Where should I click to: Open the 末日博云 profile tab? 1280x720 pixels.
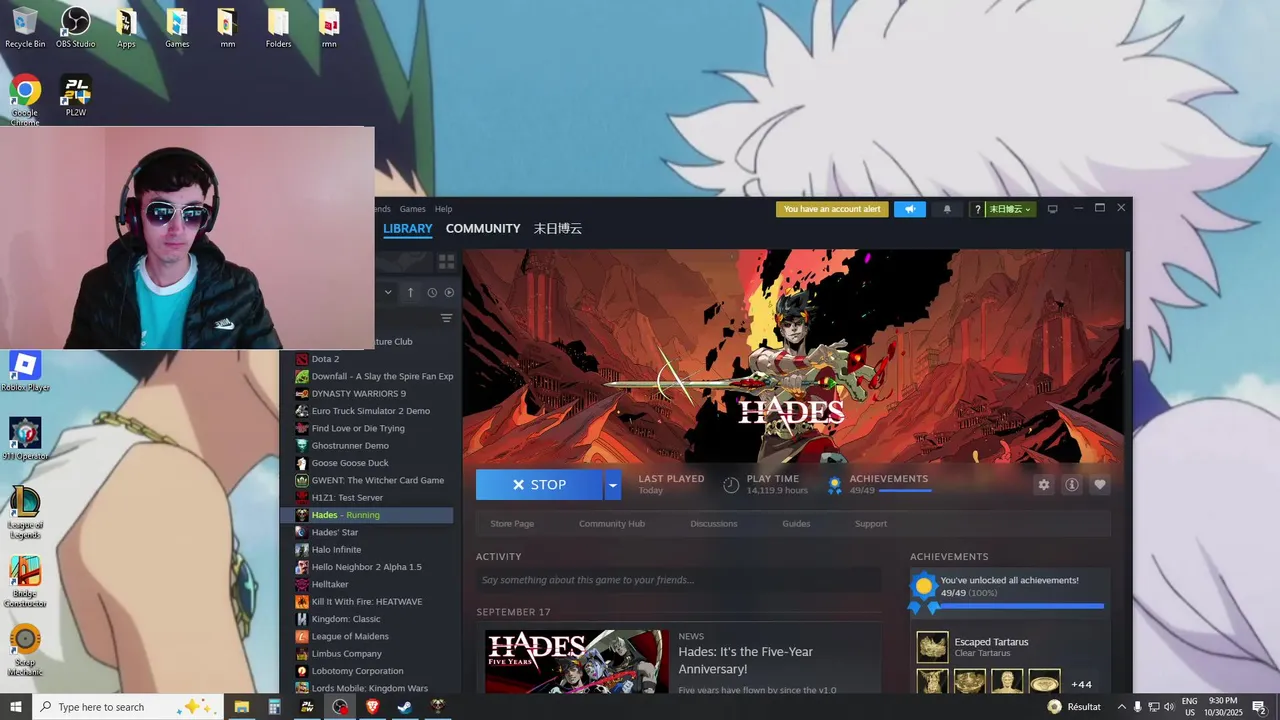coord(558,229)
